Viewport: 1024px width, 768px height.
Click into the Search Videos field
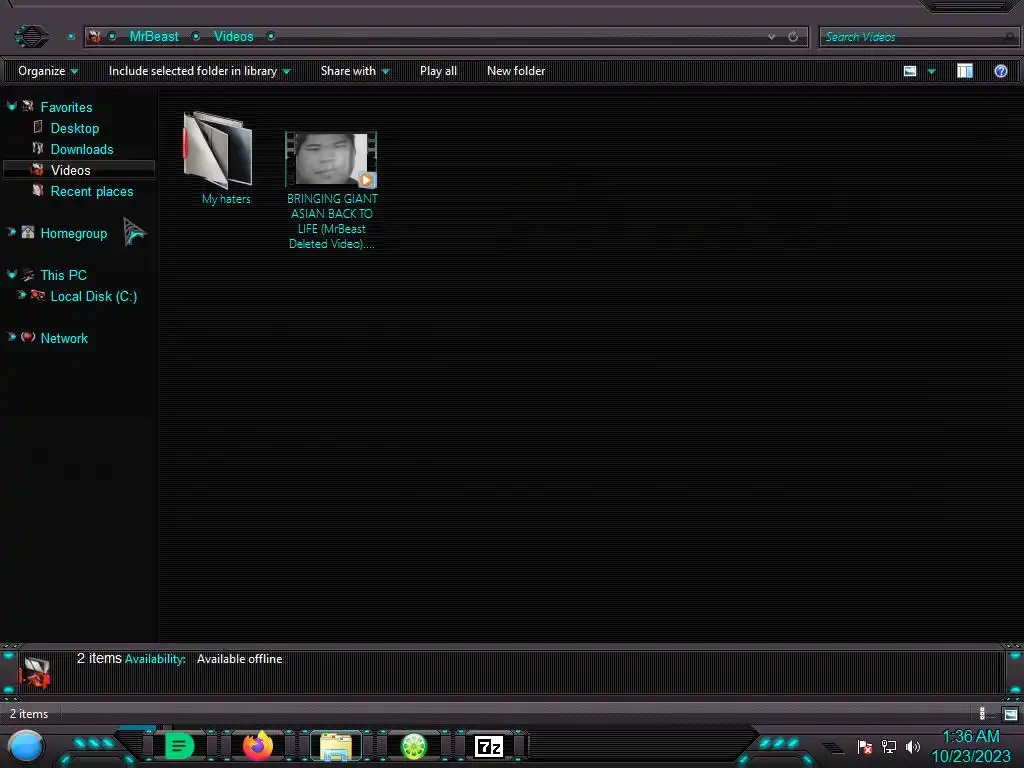point(918,37)
